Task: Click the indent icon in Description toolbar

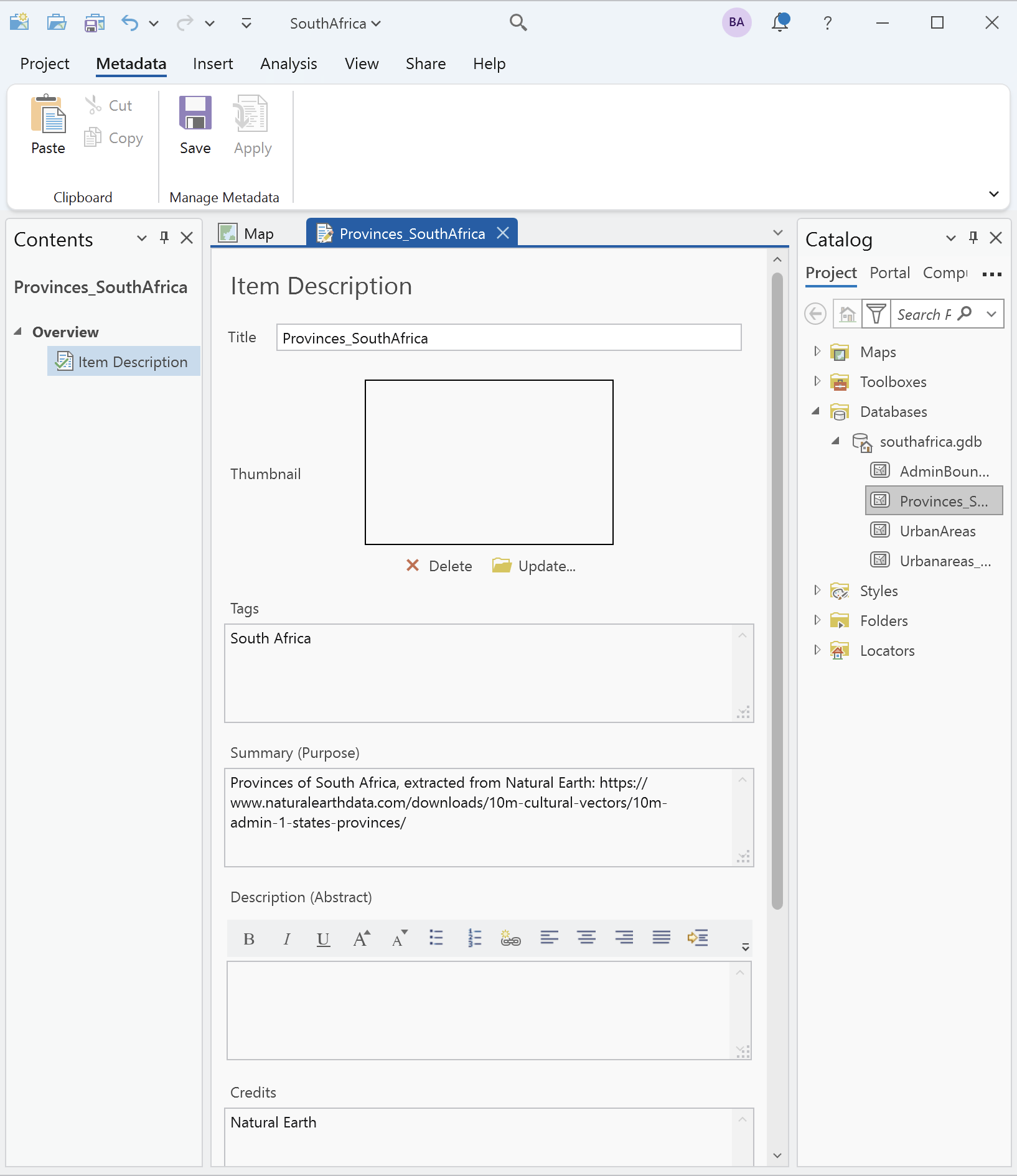Action: coord(698,937)
